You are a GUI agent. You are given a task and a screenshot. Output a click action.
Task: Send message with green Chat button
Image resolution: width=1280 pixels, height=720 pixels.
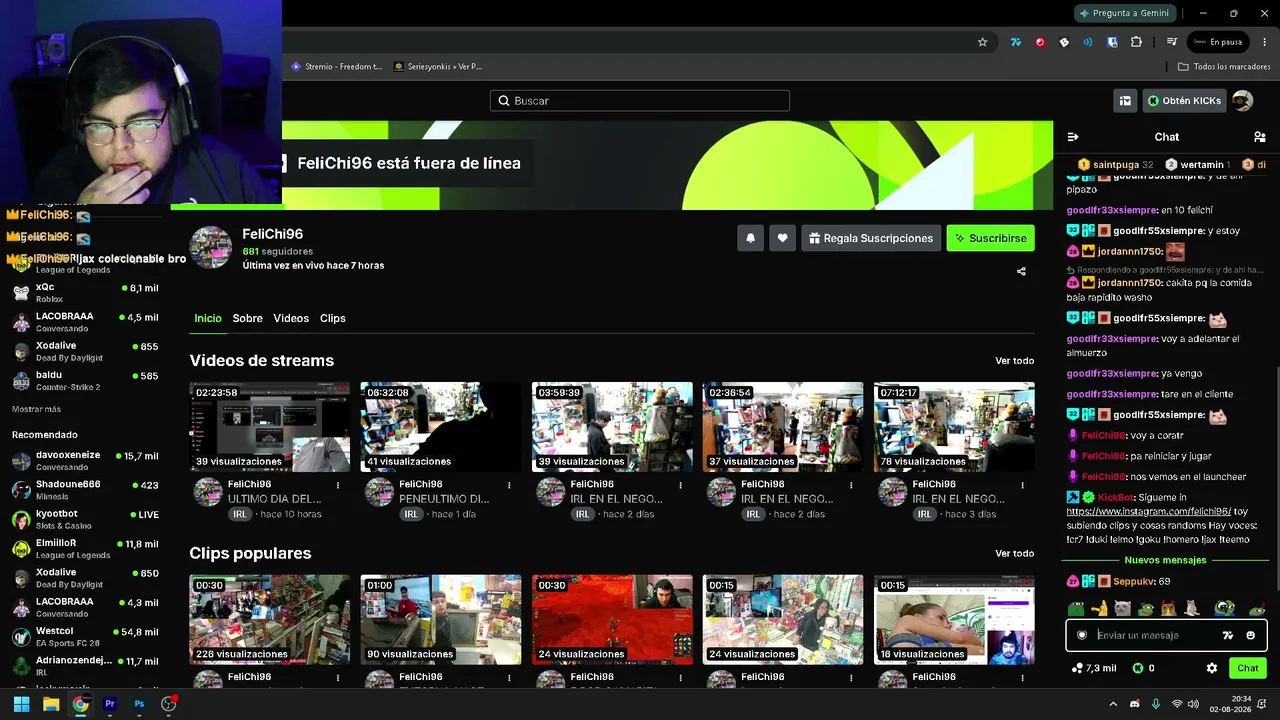(x=1248, y=668)
